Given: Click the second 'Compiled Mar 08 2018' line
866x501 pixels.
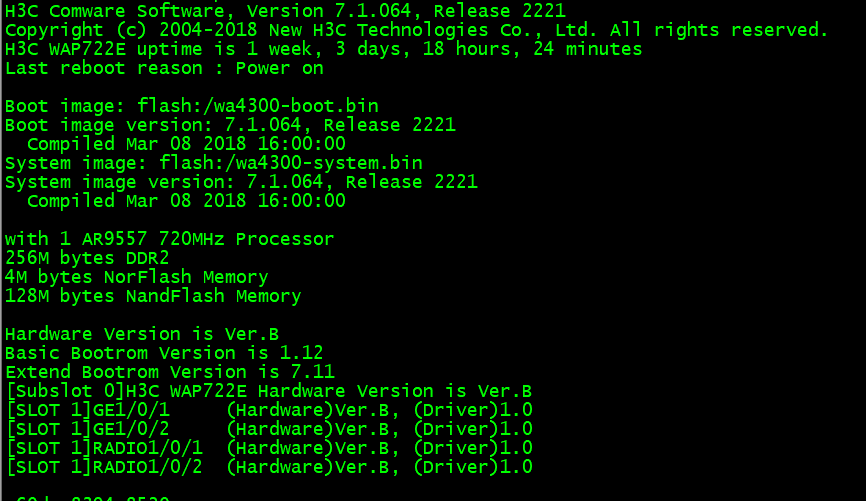Looking at the screenshot, I should [186, 201].
